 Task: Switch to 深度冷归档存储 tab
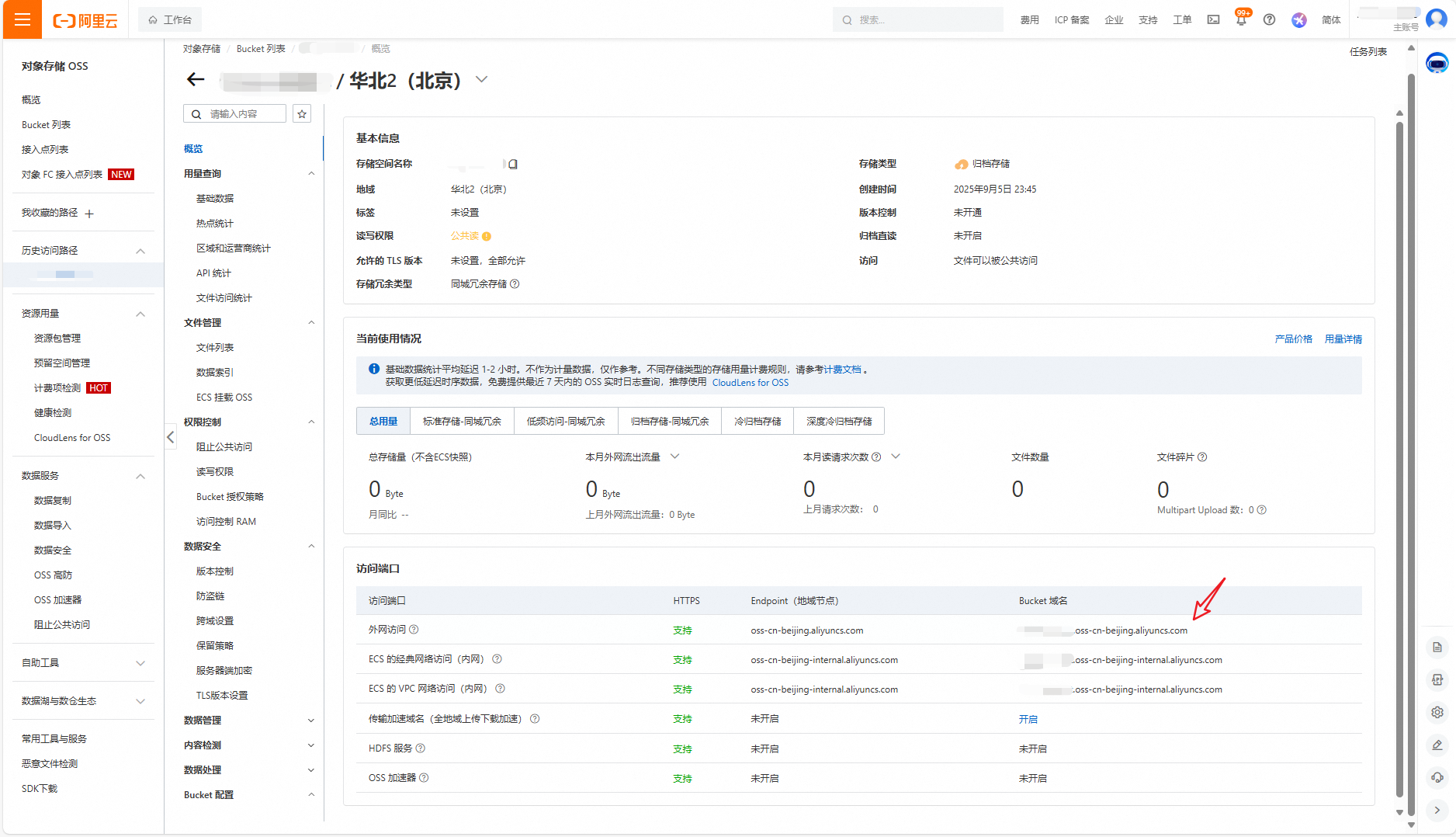click(x=839, y=421)
